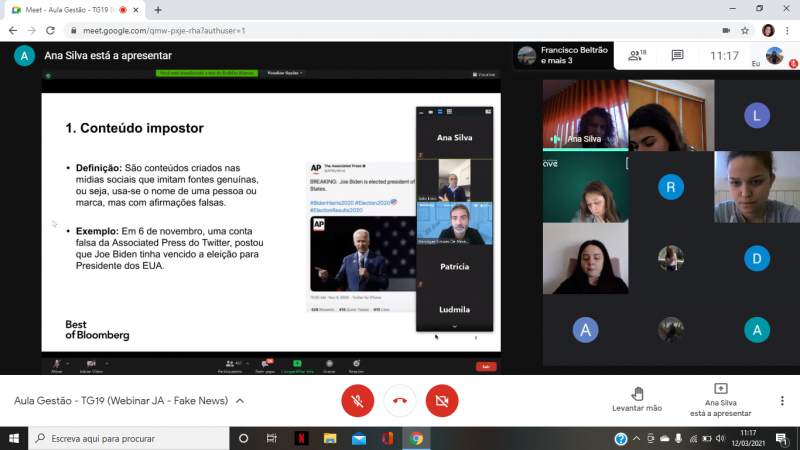
Task: Open Francisco Beltrão e mais 3 pinned tile
Action: coord(562,55)
